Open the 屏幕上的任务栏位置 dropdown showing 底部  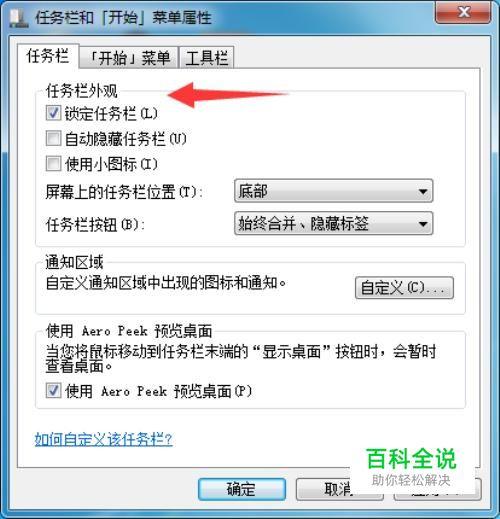tap(334, 191)
